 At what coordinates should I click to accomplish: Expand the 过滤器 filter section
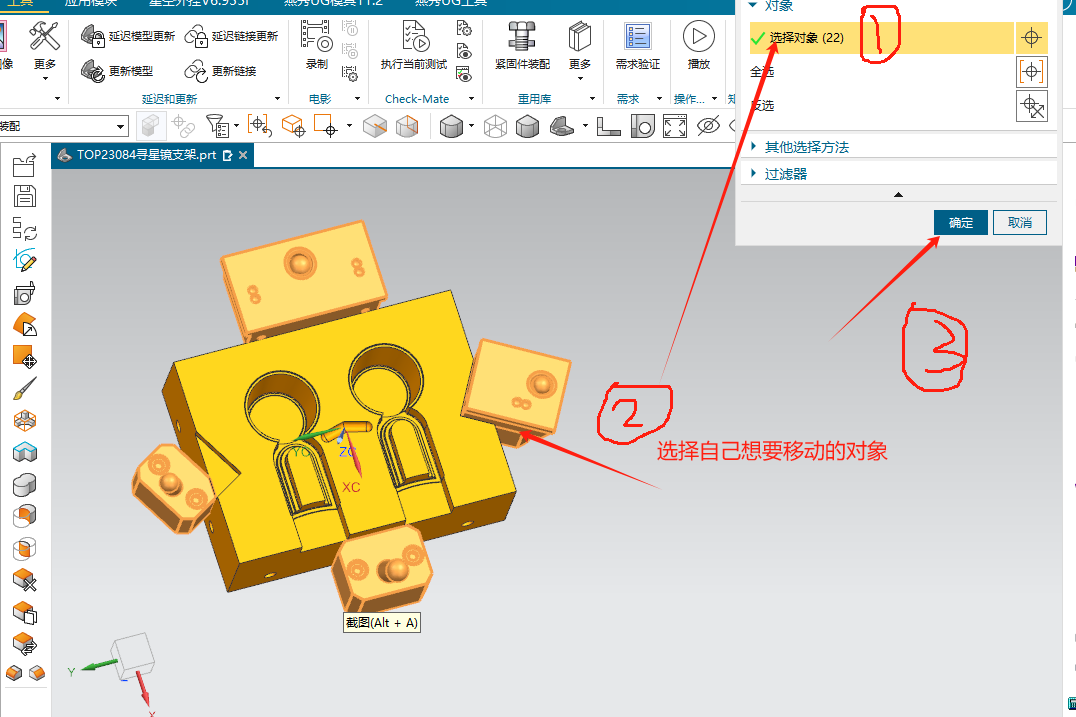pos(787,172)
